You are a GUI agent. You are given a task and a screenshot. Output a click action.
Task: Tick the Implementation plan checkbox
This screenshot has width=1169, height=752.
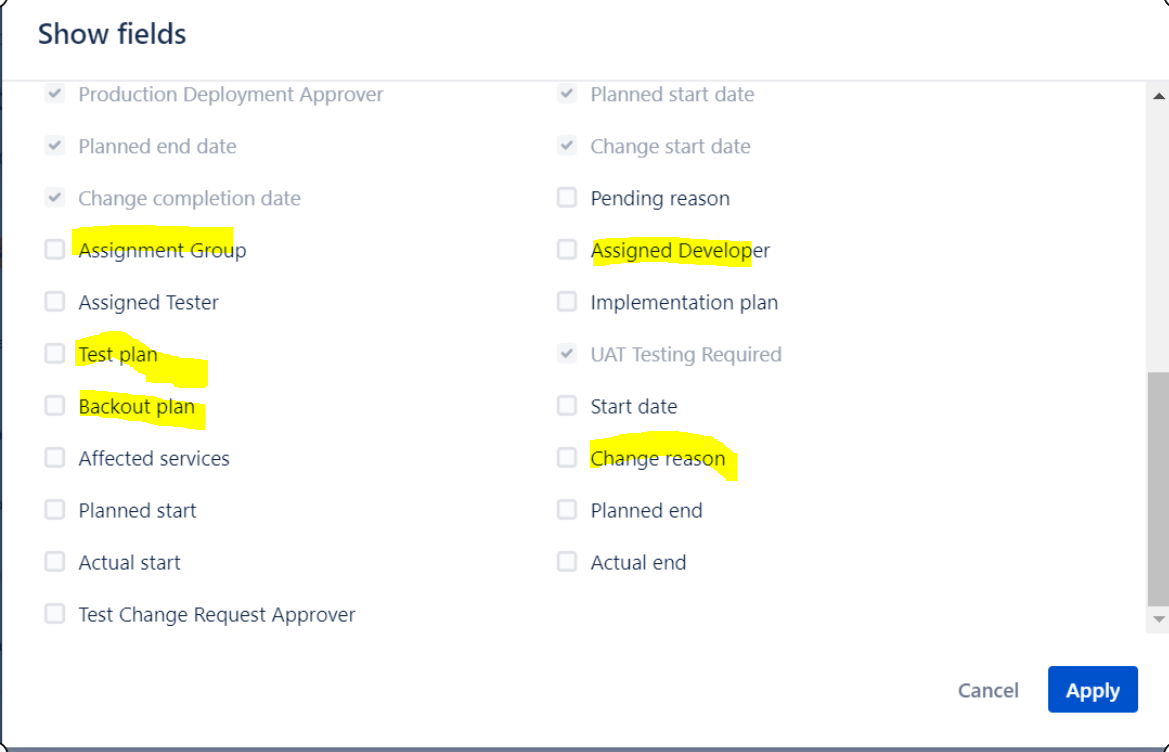(567, 302)
